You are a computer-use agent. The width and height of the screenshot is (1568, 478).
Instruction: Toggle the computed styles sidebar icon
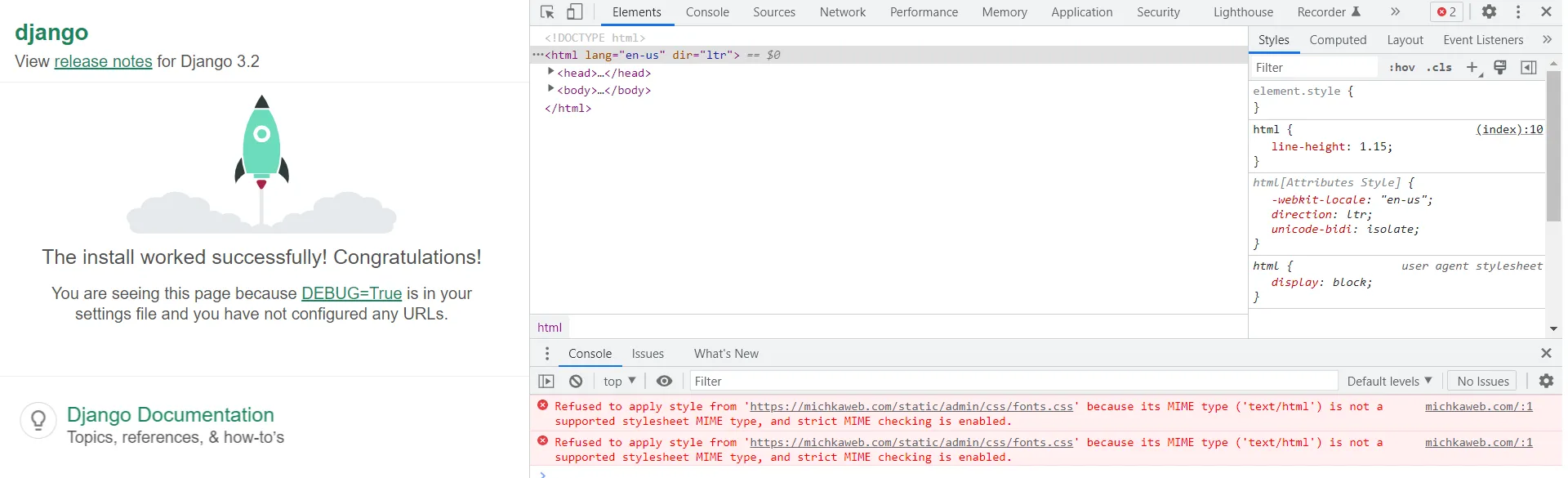coord(1529,67)
